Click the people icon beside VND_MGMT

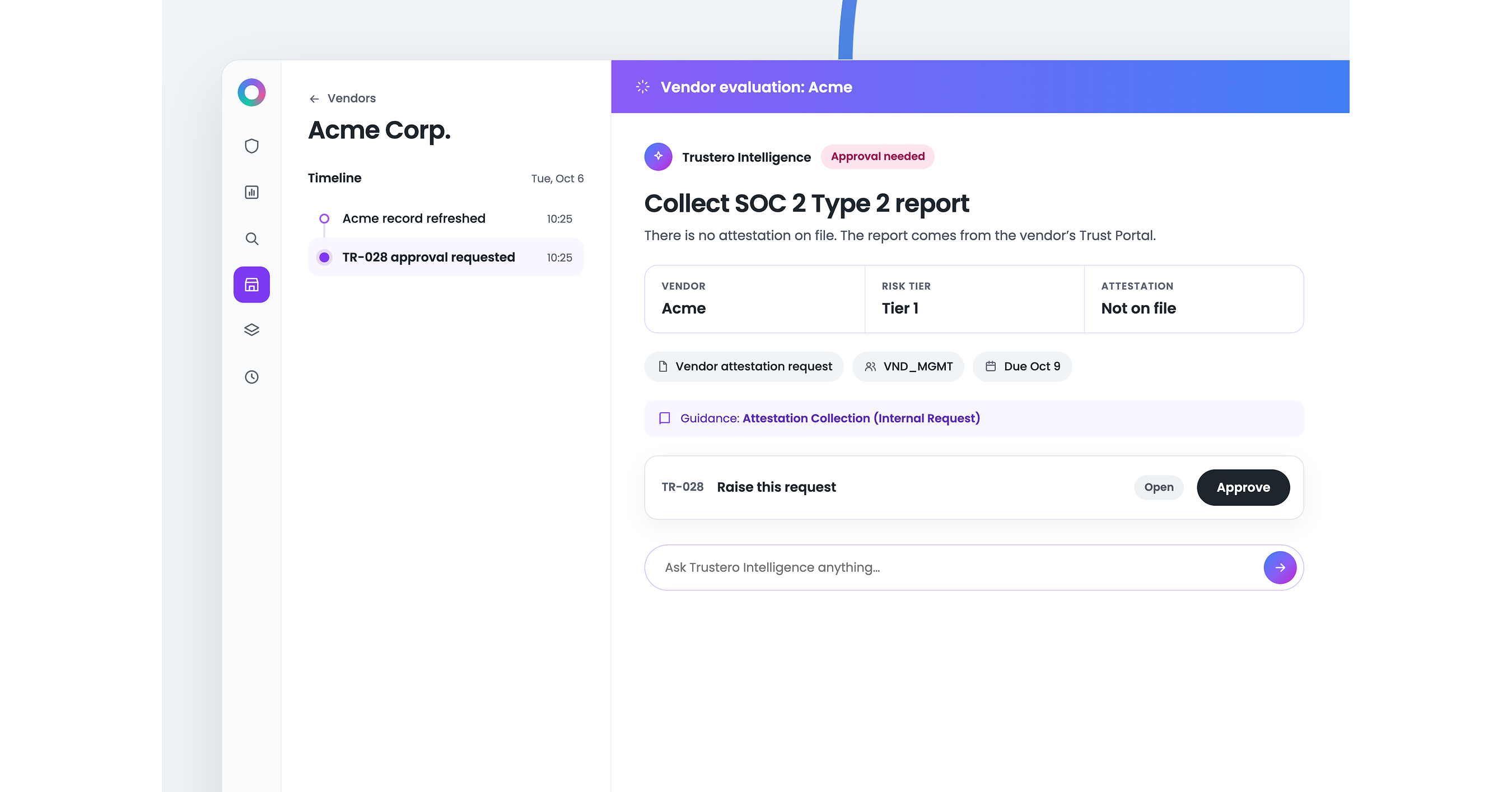pos(870,366)
